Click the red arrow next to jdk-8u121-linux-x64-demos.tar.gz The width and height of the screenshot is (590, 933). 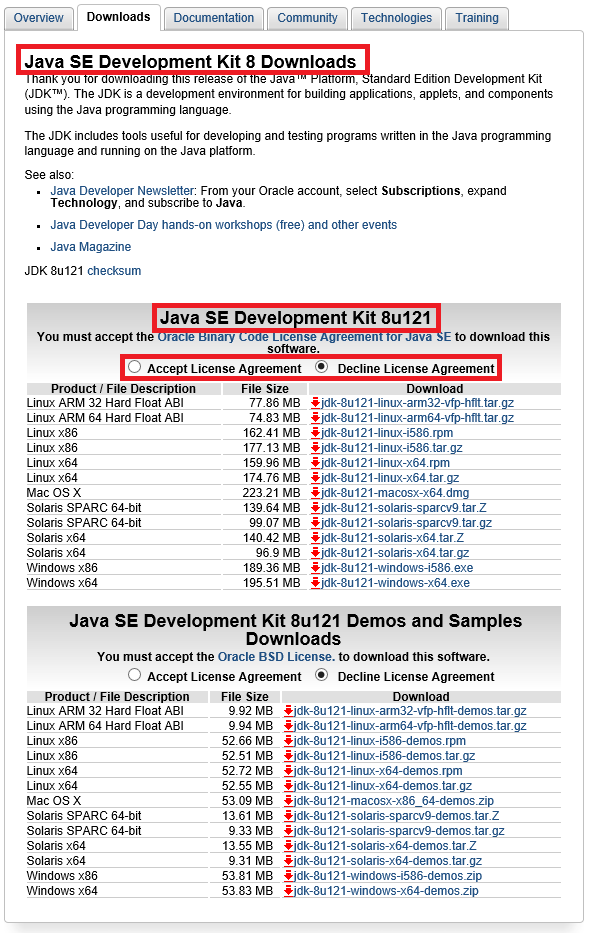288,785
